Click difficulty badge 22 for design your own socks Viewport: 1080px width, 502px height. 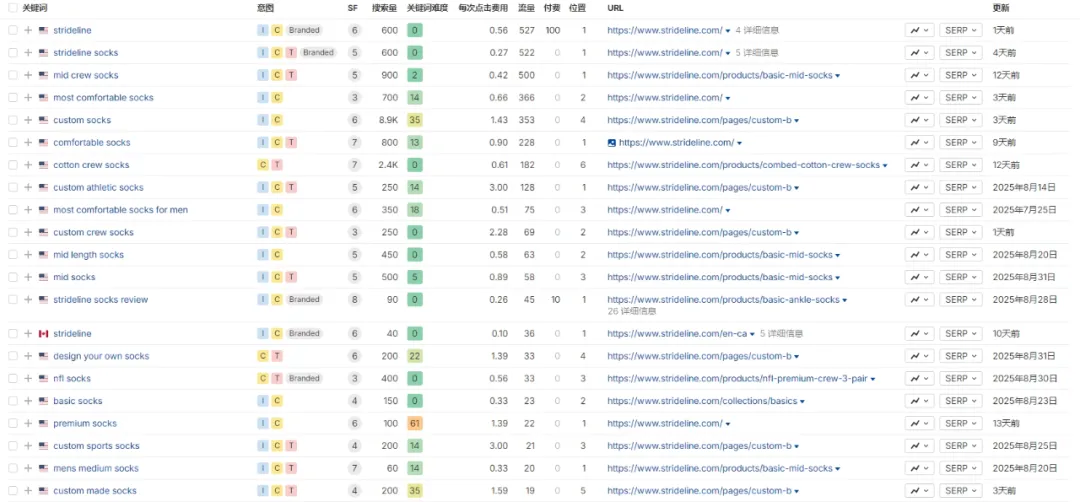415,356
